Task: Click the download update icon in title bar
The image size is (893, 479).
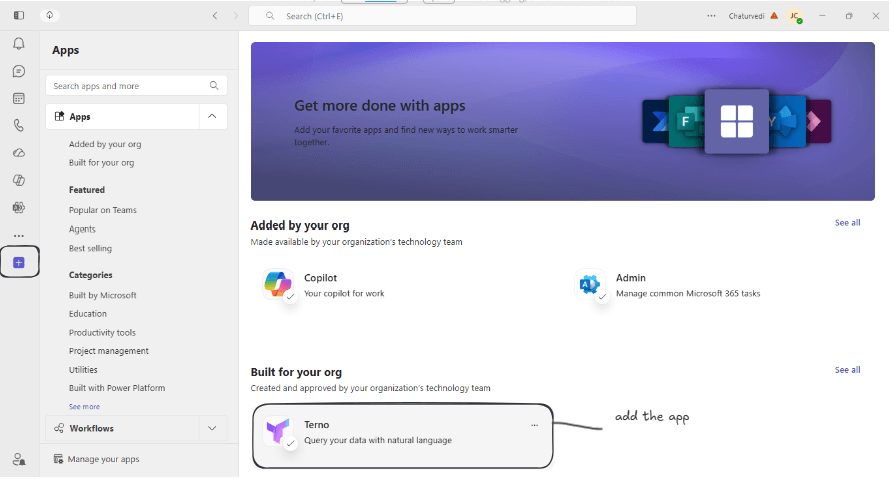Action: pos(50,15)
